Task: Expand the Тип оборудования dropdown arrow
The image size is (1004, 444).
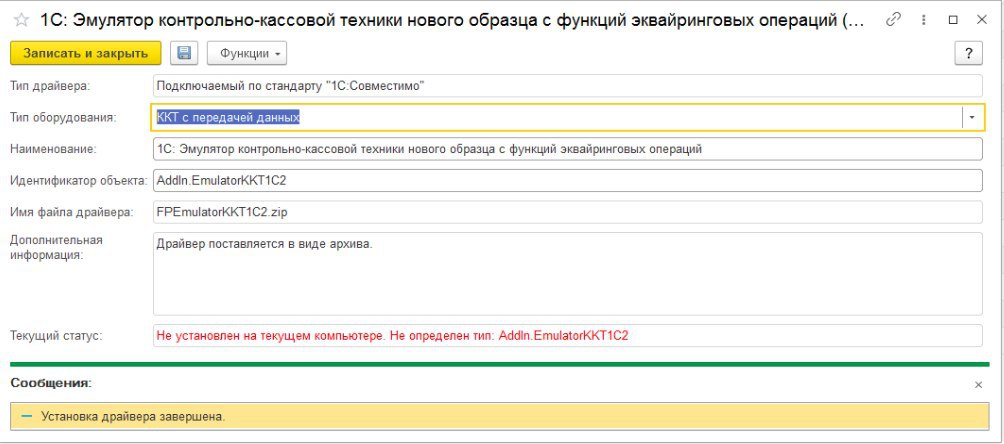Action: coord(972,117)
